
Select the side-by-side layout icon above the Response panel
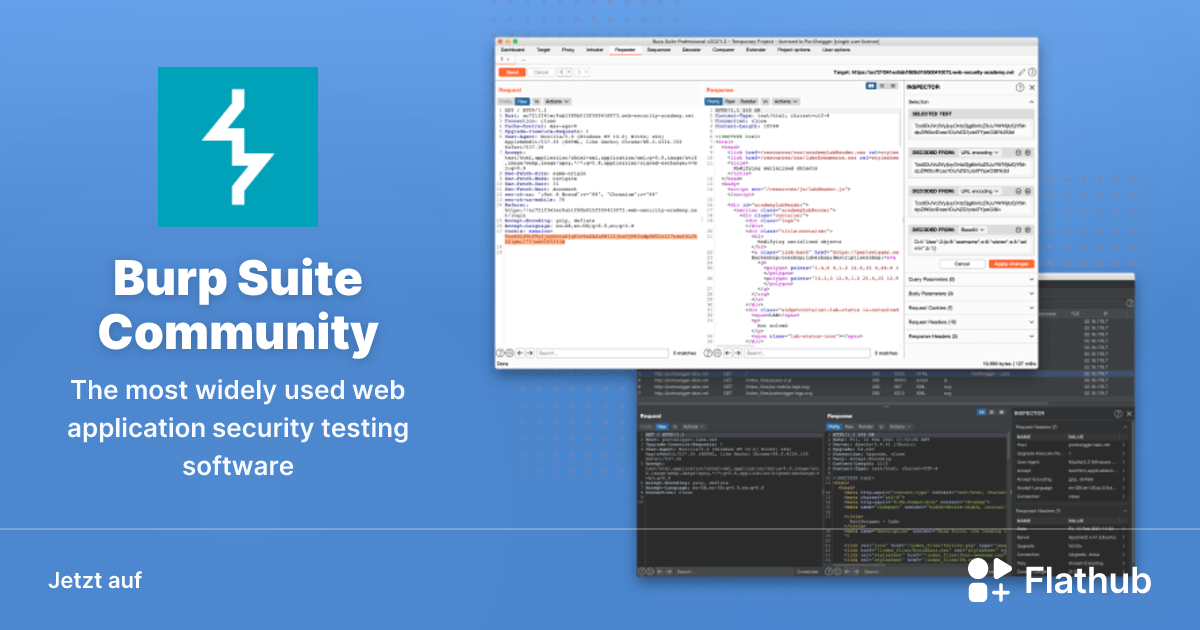click(x=869, y=85)
